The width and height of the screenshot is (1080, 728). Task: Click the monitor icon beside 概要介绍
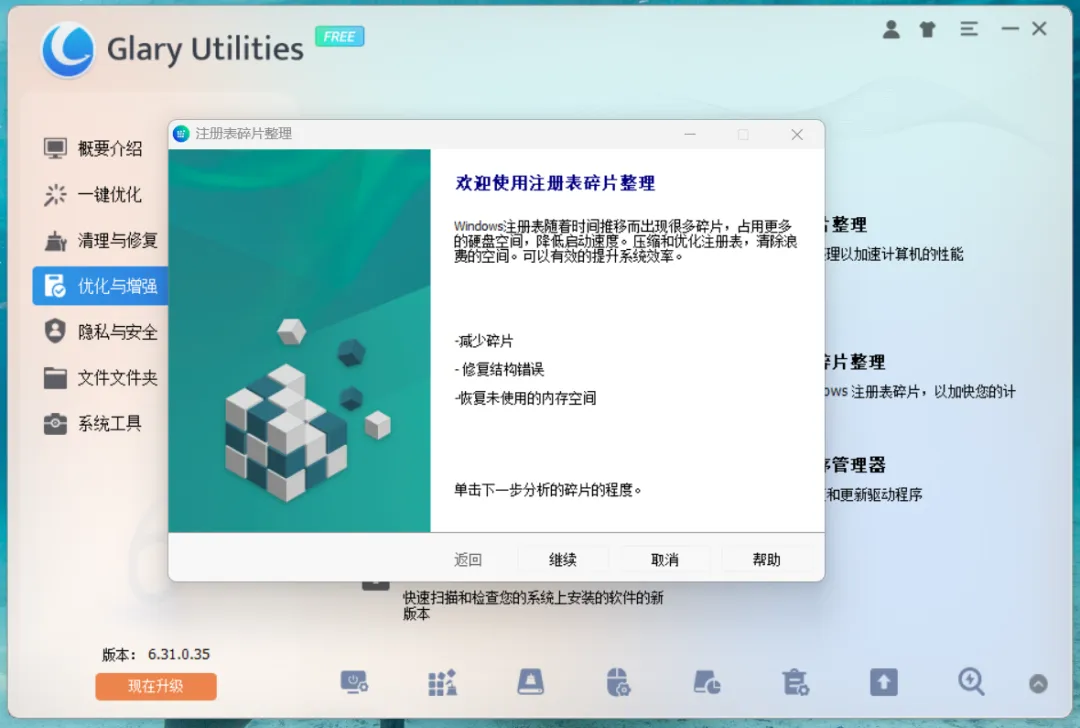[x=55, y=148]
